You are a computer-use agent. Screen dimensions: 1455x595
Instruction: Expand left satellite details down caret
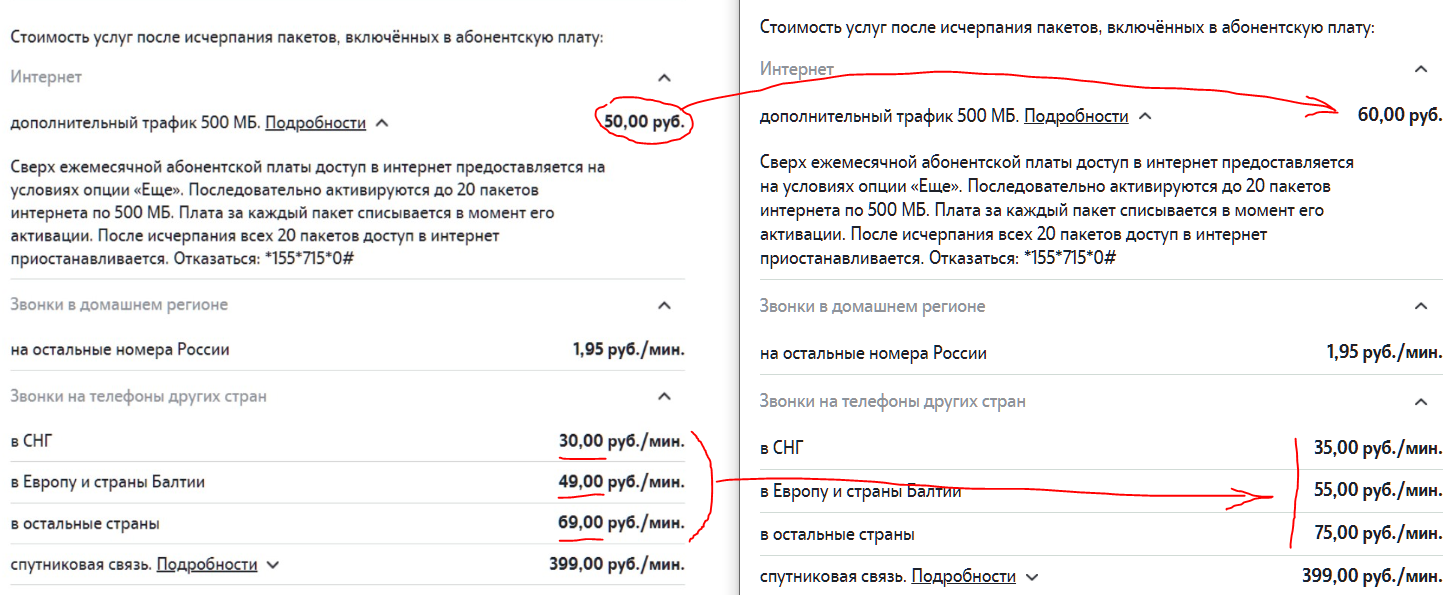273,565
